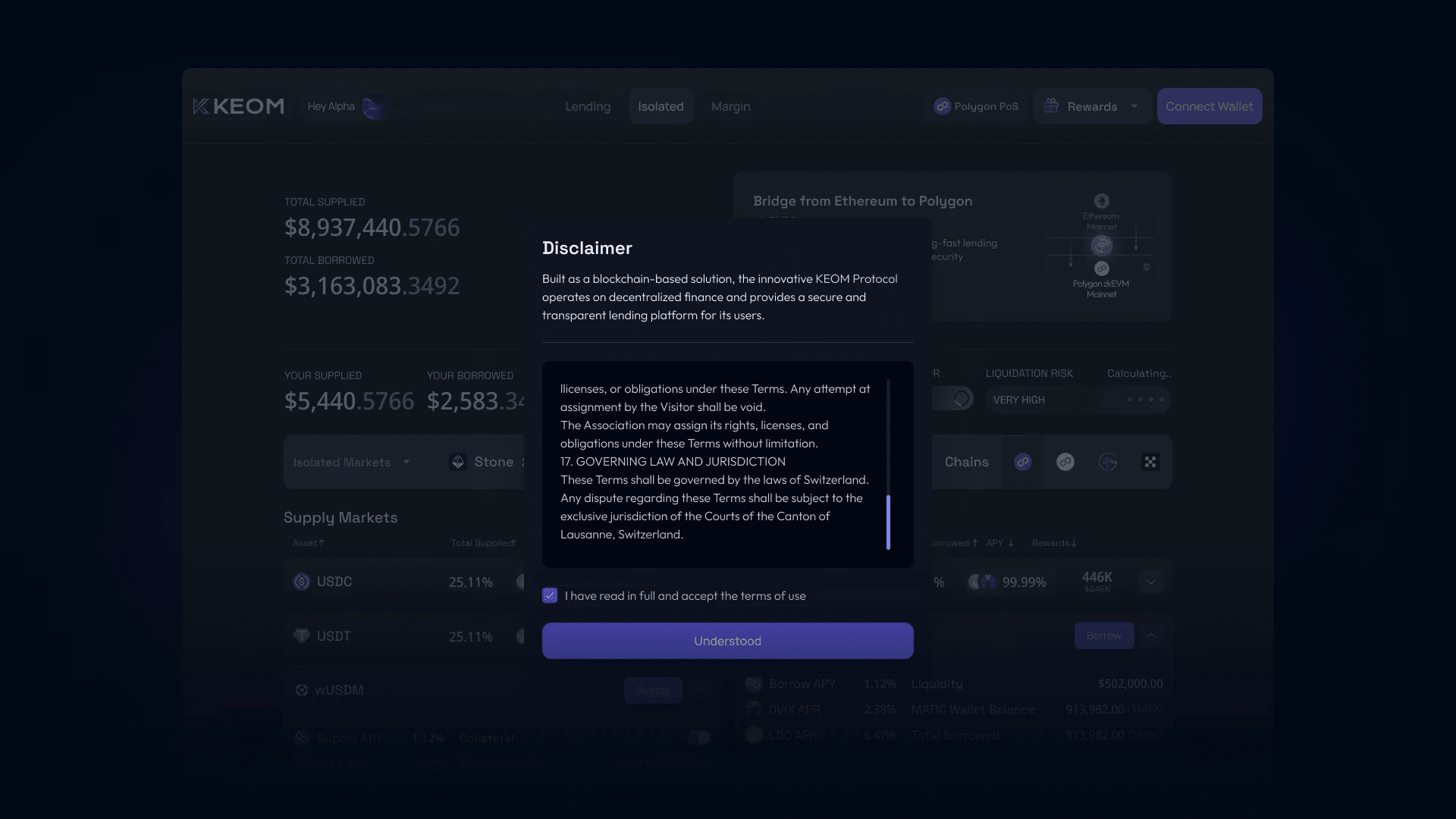Screen dimensions: 1456x819
Task: Toggle the Collateral switch under wUSDM
Action: (x=698, y=738)
